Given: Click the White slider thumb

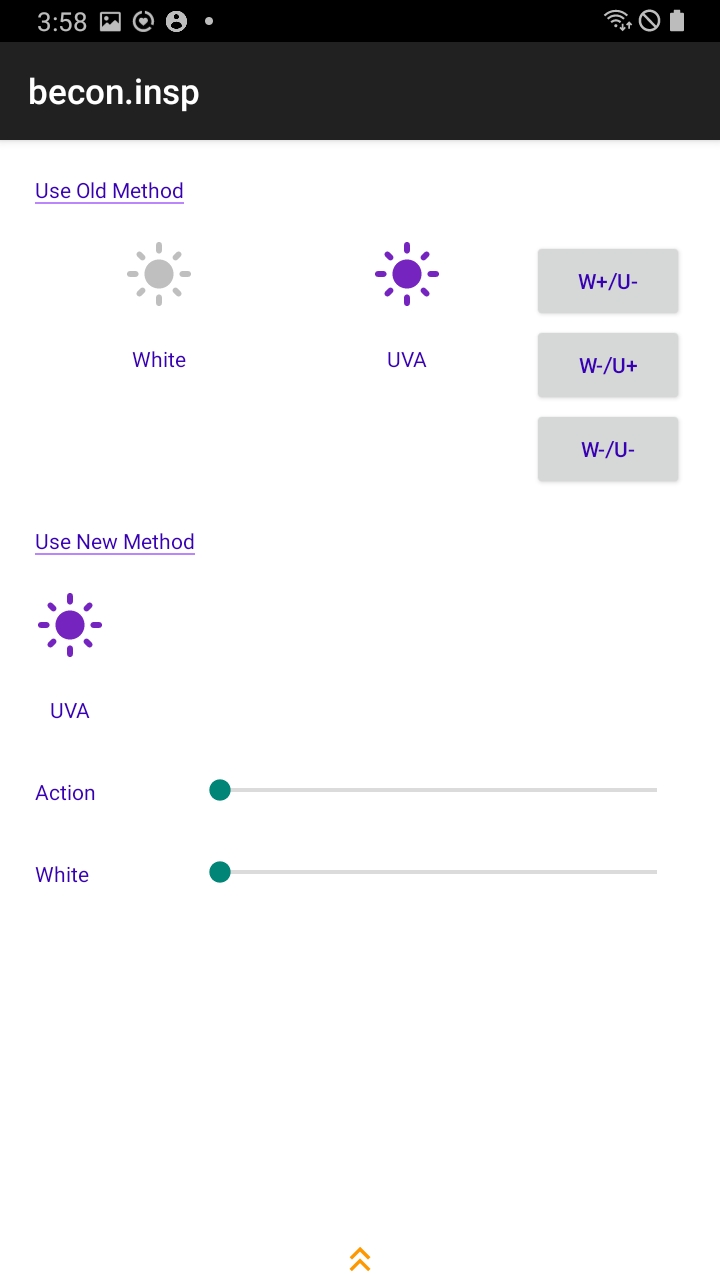Looking at the screenshot, I should [220, 872].
